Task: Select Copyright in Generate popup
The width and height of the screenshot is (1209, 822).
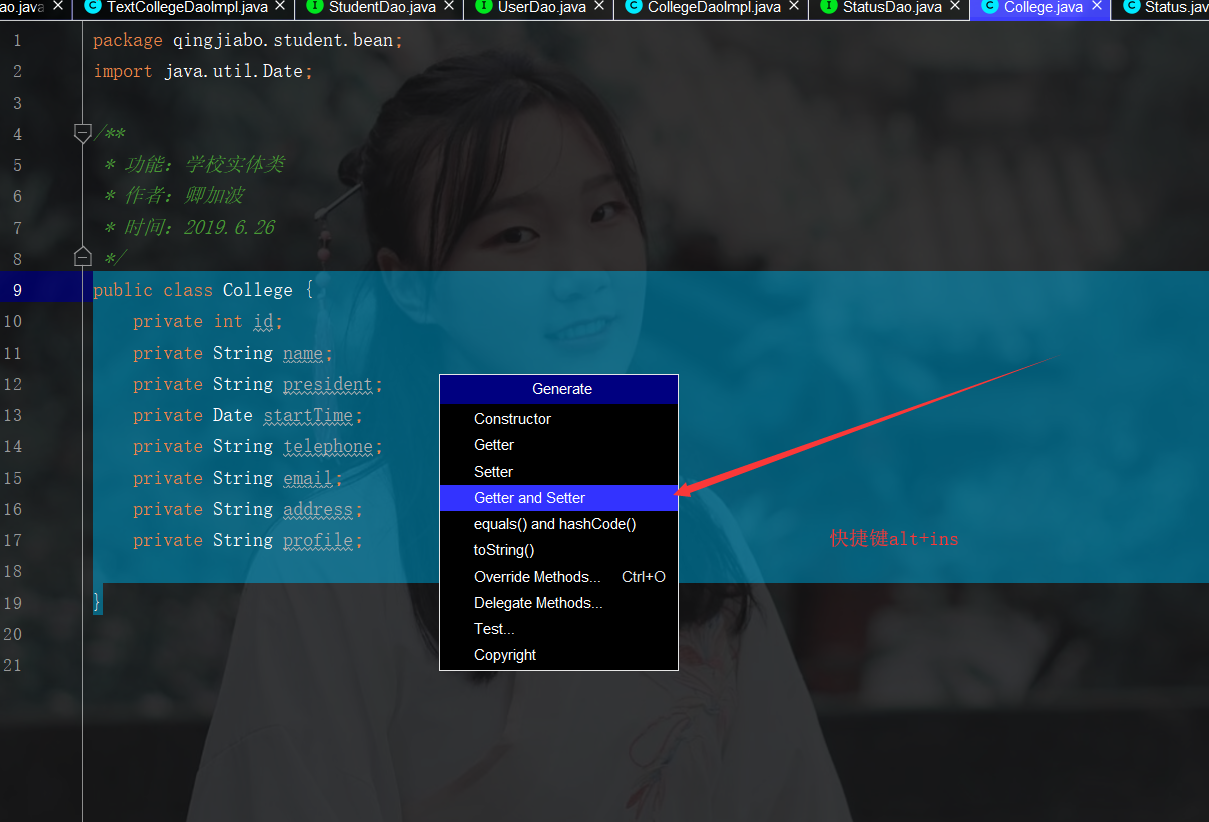Action: (x=559, y=655)
